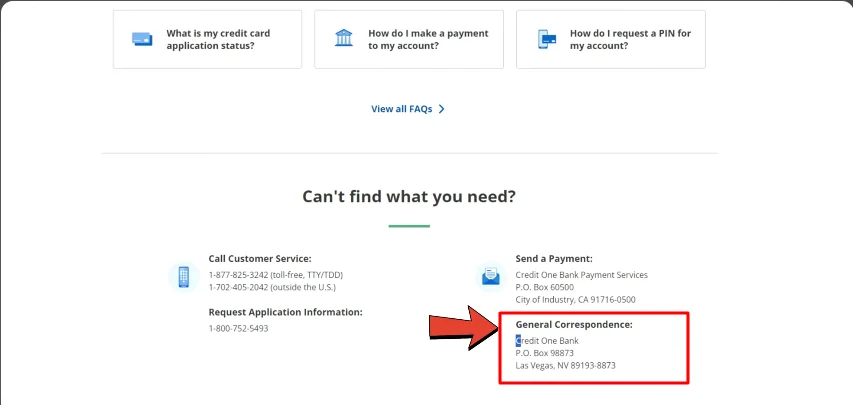853x405 pixels.
Task: Select 'City of Industry, CA 91716-0500' line
Action: click(576, 299)
